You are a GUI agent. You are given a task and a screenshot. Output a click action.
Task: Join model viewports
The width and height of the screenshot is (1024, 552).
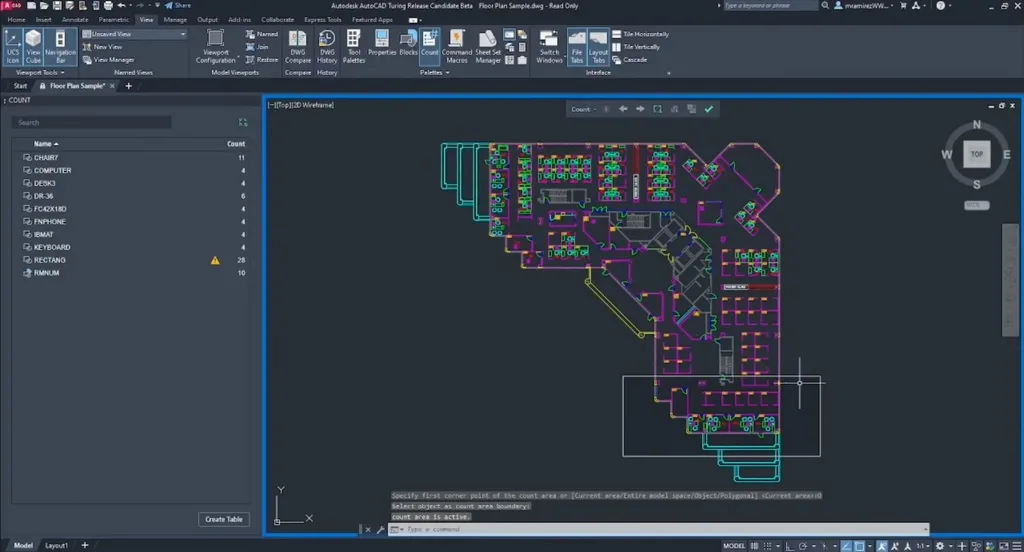pyautogui.click(x=257, y=47)
